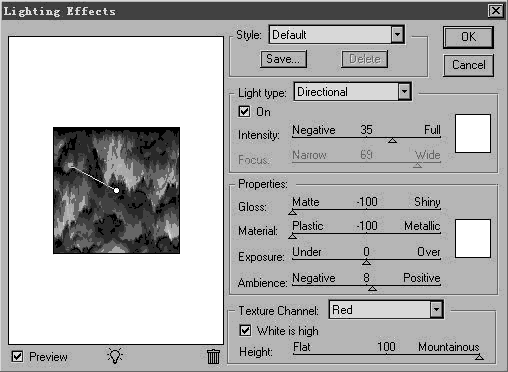Click the Over label on Exposure slider
Image resolution: width=508 pixels, height=372 pixels.
point(429,252)
